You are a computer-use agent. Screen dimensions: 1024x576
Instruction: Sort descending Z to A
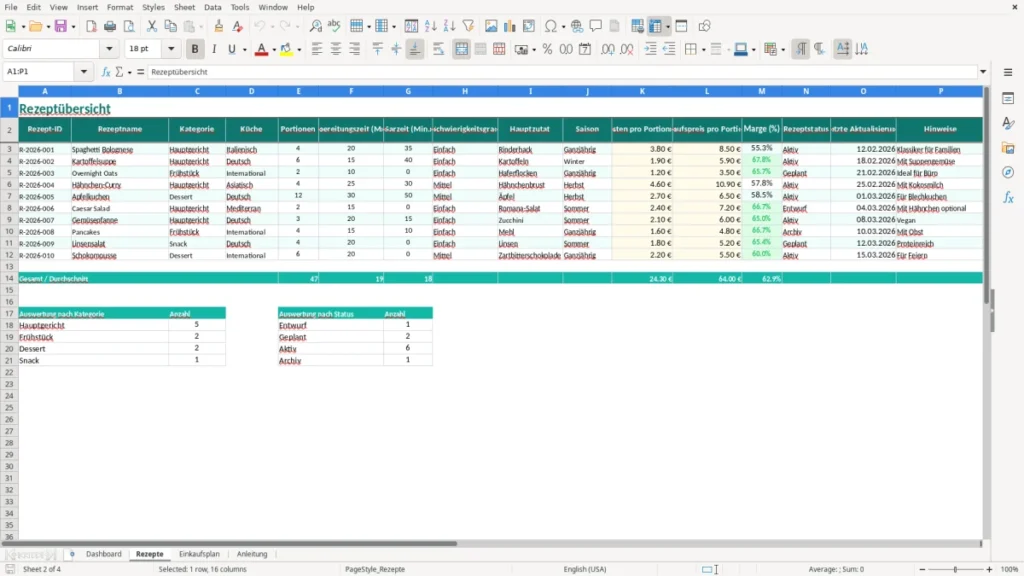[x=449, y=26]
